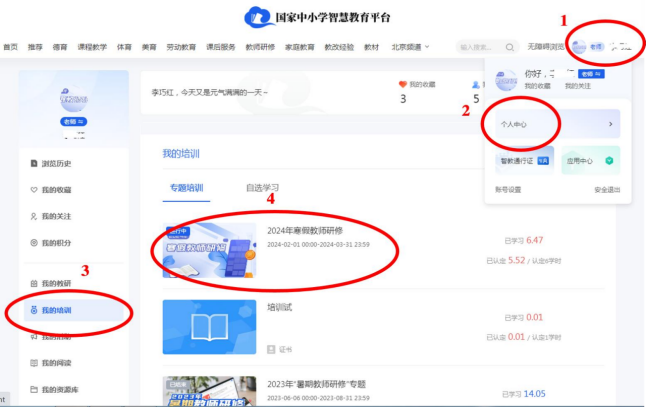Open the 劳动教育 navigation item
Viewport: 647px width, 408px height.
(x=181, y=47)
